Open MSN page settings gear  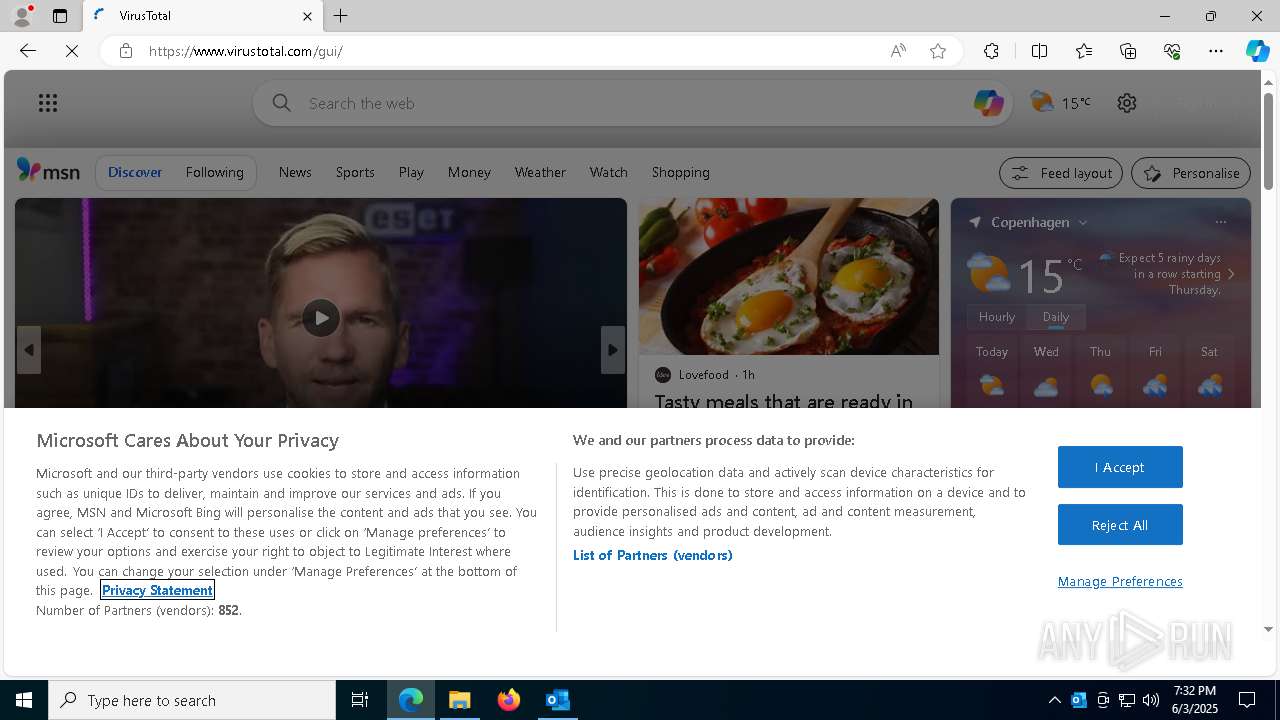pyautogui.click(x=1127, y=103)
